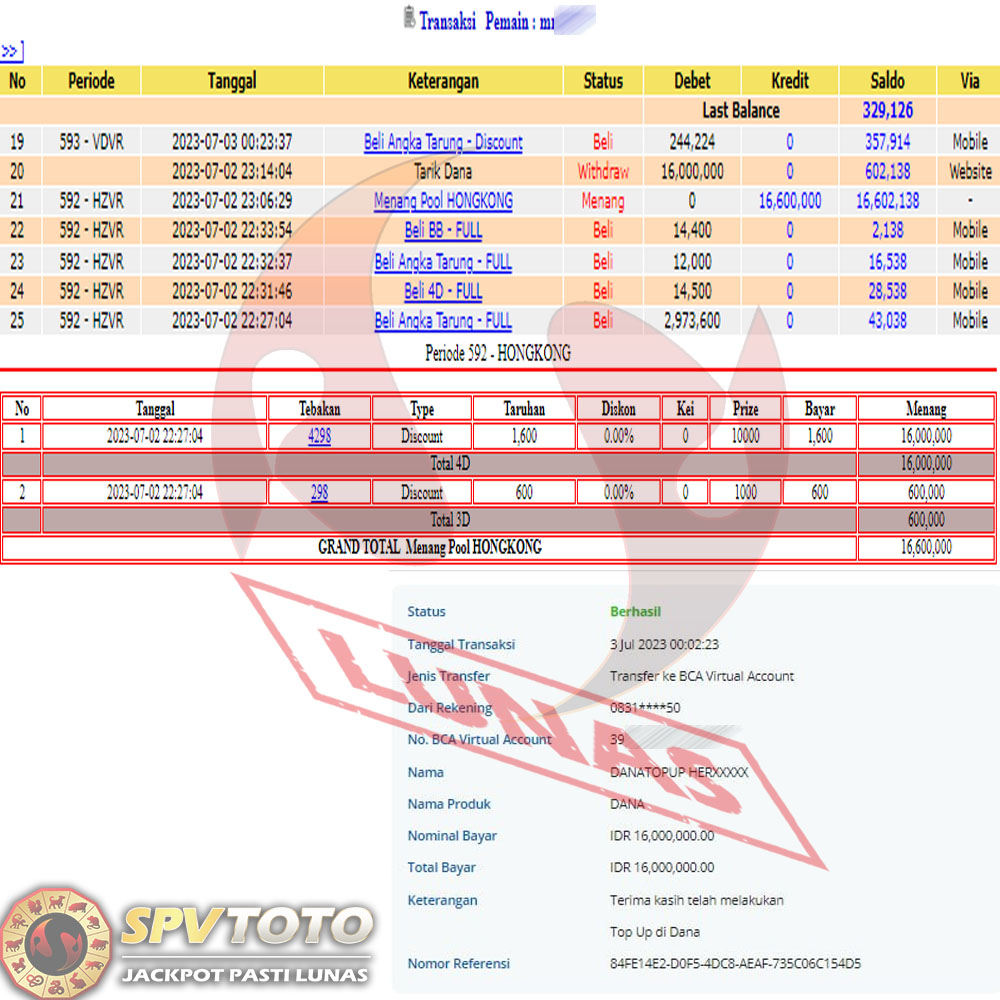Viewport: 1000px width, 1000px height.
Task: Open the Menang Pool HONGKONG link
Action: pyautogui.click(x=443, y=201)
